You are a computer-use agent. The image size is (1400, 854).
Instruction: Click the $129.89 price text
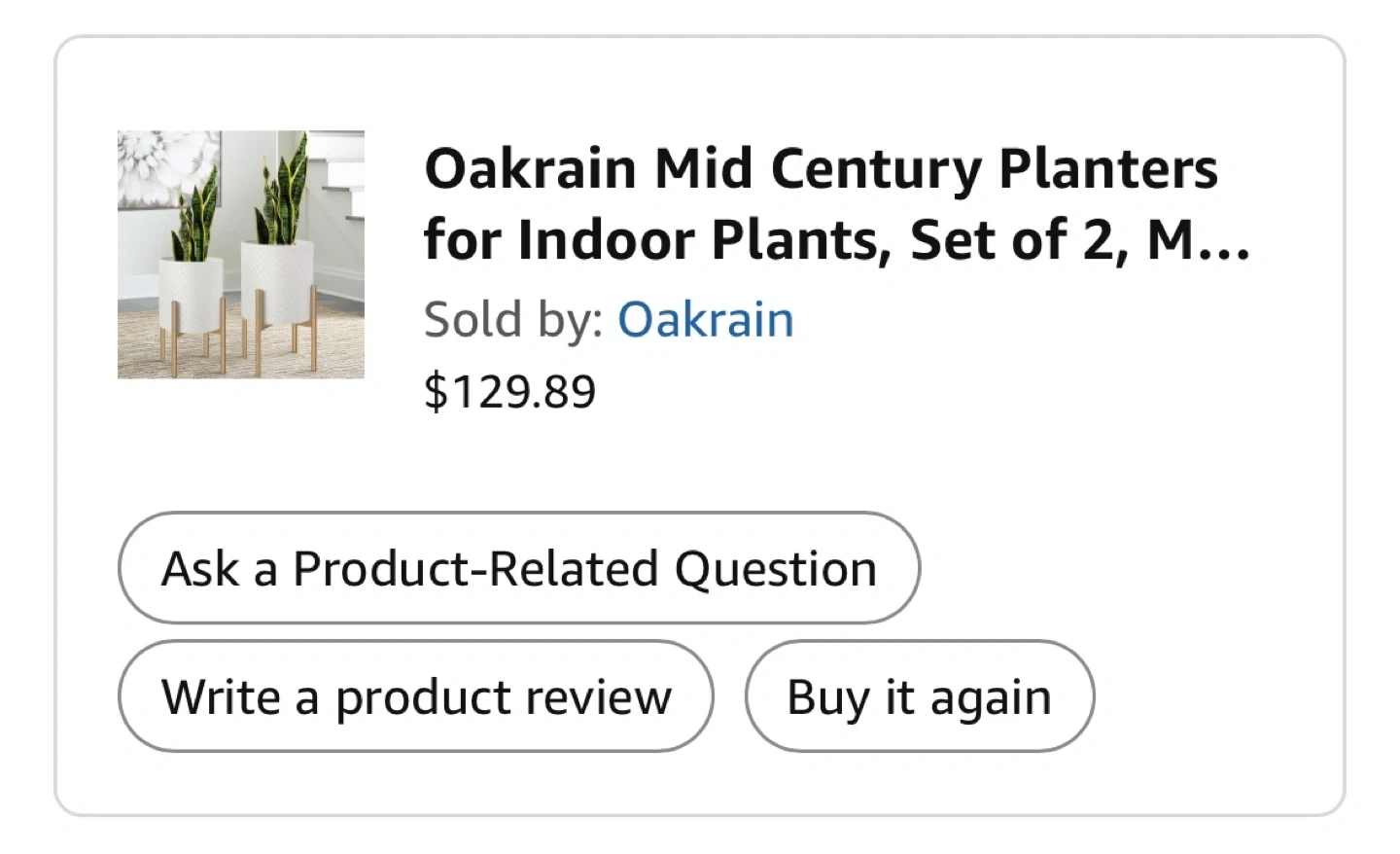tap(510, 392)
